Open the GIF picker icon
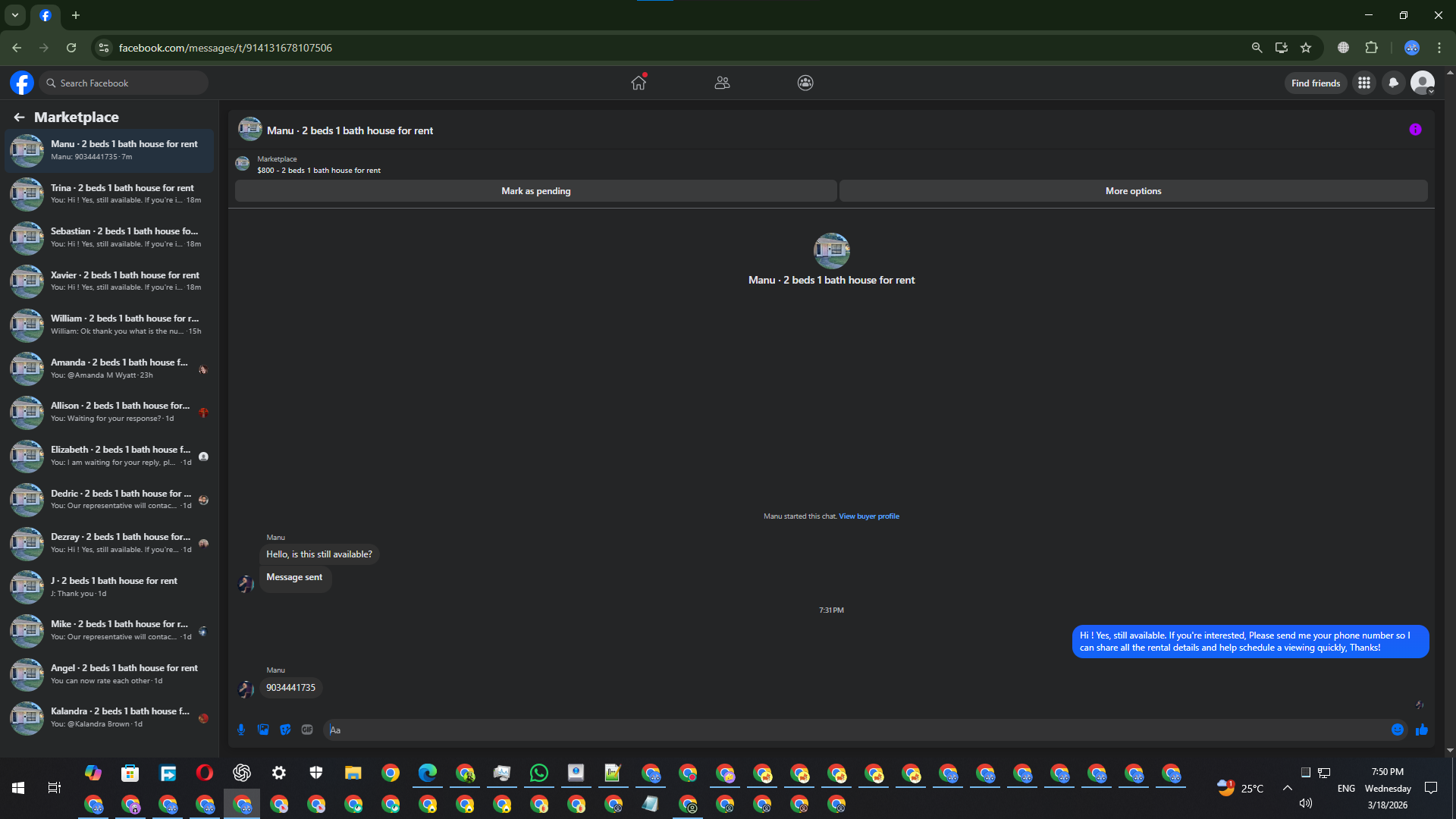Screen dimensions: 1456x819 [x=307, y=730]
